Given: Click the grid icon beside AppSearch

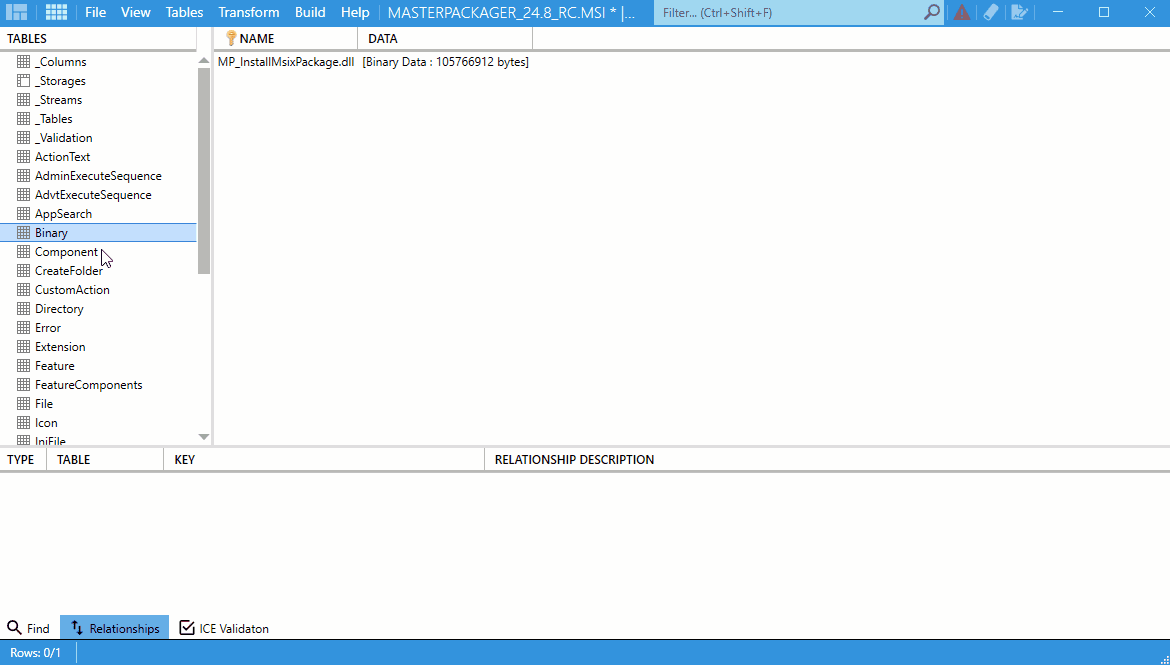Looking at the screenshot, I should pos(24,213).
